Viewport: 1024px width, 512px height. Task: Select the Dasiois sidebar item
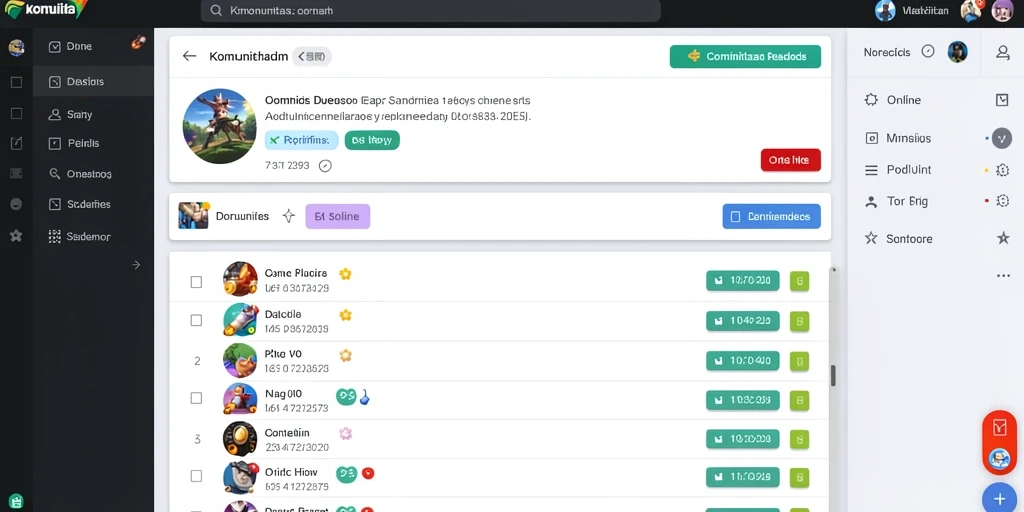click(x=93, y=82)
